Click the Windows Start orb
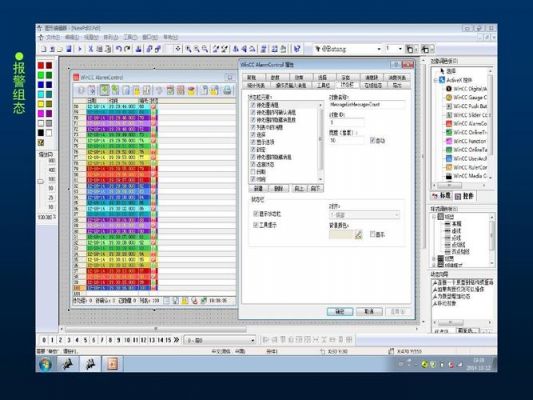 (x=45, y=364)
